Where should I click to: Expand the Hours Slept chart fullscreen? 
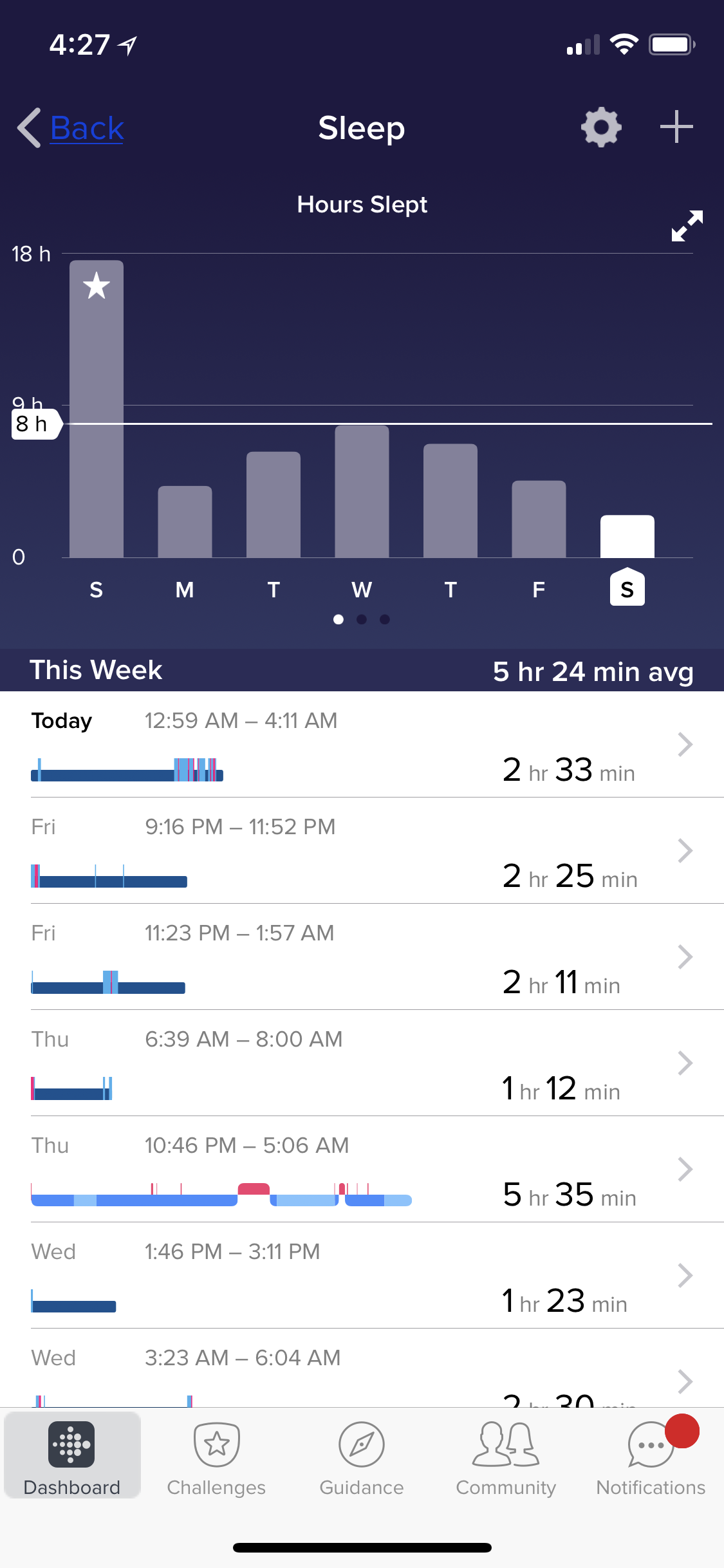coord(687,226)
